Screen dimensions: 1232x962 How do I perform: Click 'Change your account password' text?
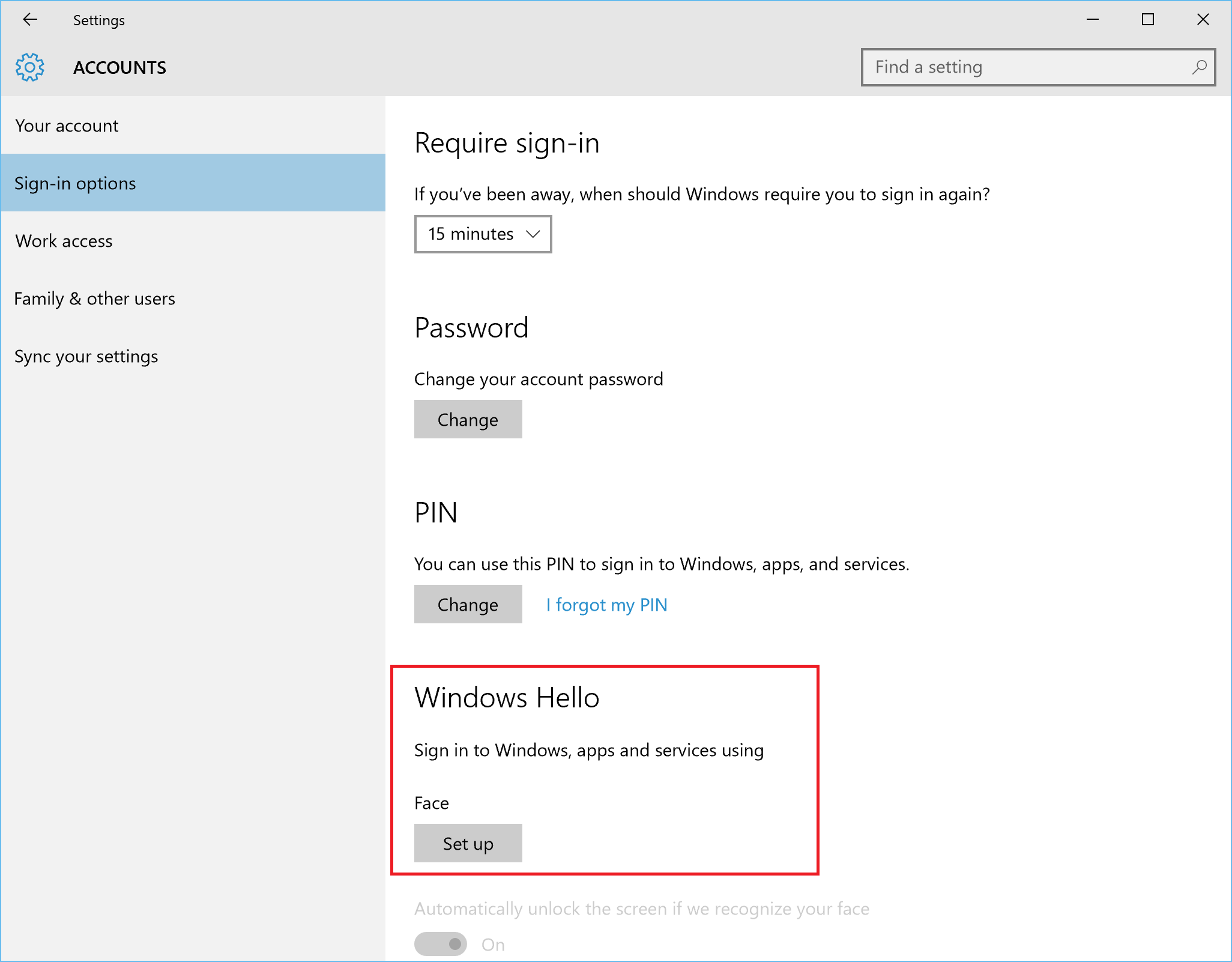pos(539,379)
